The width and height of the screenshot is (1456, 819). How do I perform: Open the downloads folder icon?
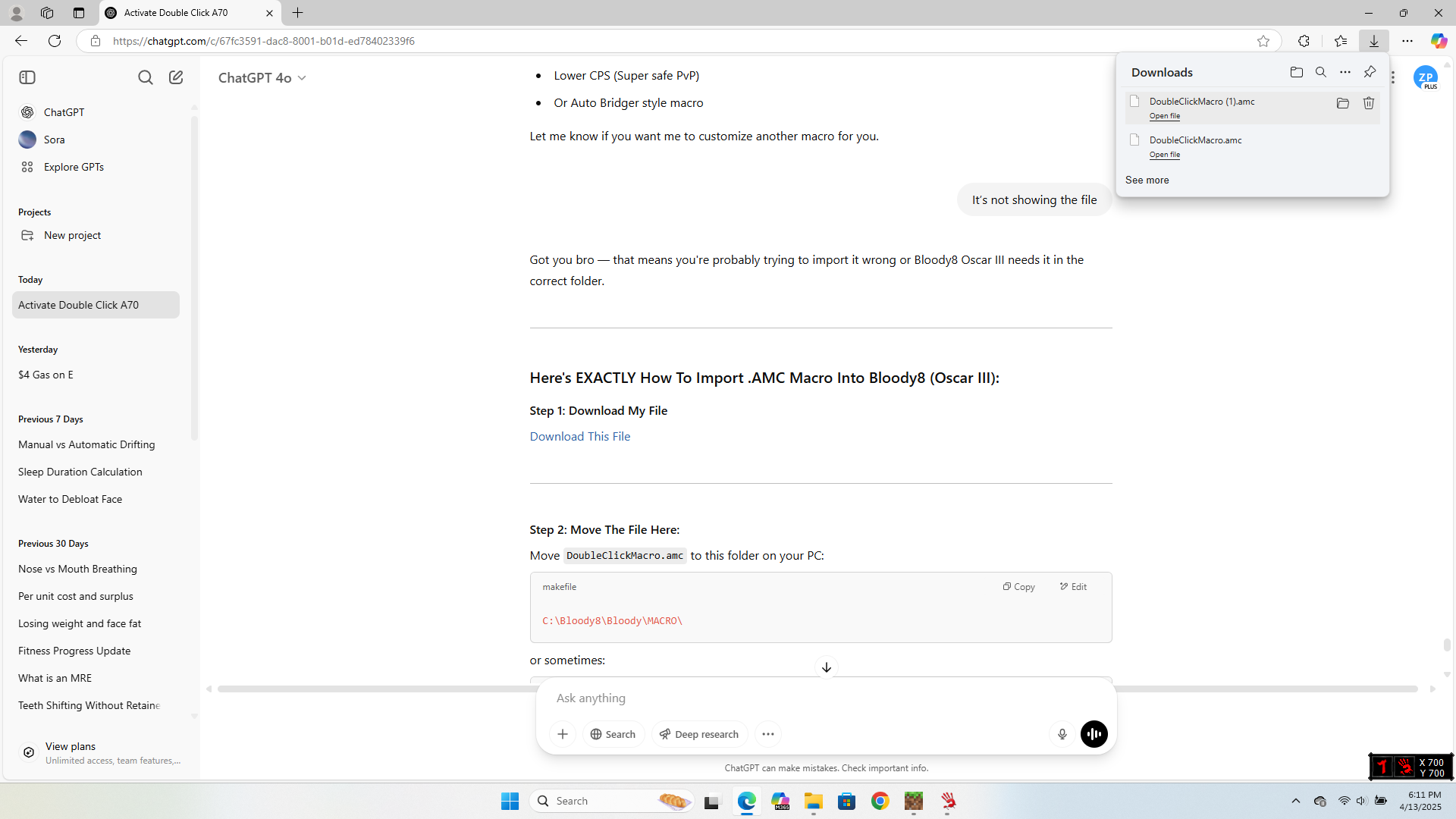click(1296, 72)
